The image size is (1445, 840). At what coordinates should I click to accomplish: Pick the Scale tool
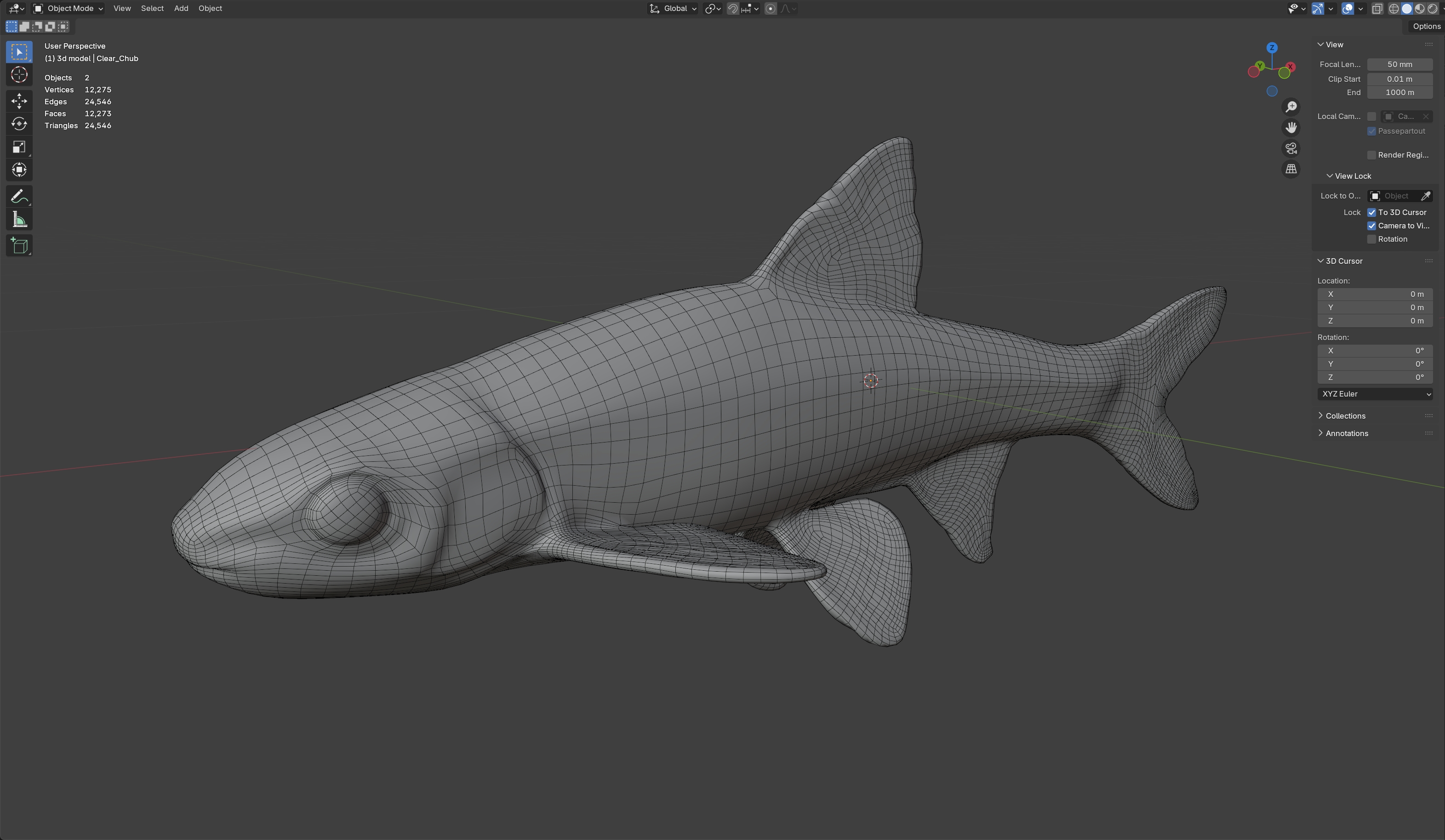19,147
